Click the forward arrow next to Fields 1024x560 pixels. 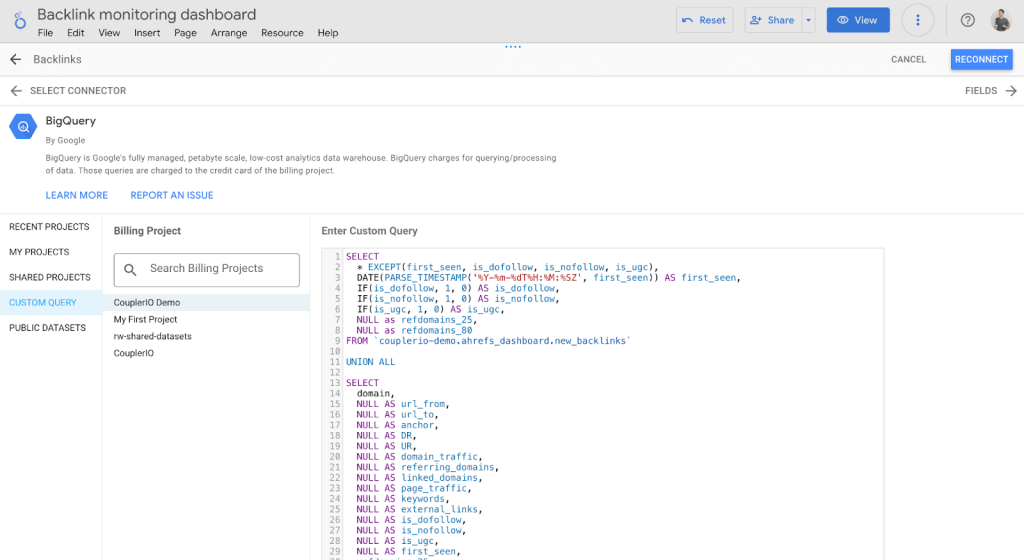[x=1011, y=91]
